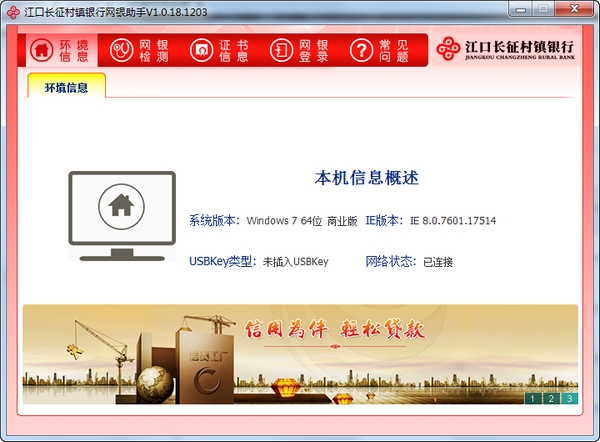This screenshot has height=442, width=600.
Task: Click the 江口长征村镇银行 bank logo
Action: pos(505,49)
